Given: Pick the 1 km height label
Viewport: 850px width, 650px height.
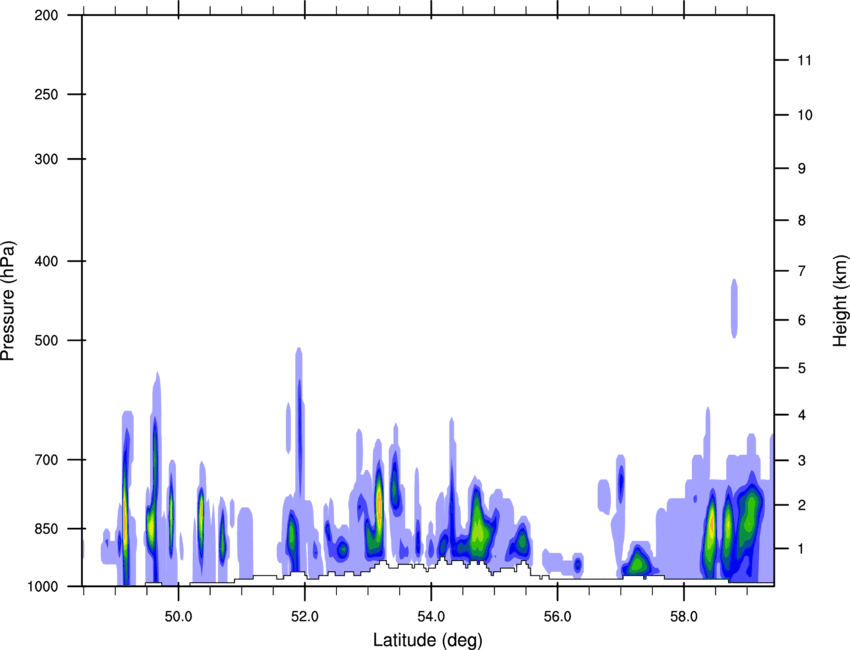Looking at the screenshot, I should coord(802,549).
